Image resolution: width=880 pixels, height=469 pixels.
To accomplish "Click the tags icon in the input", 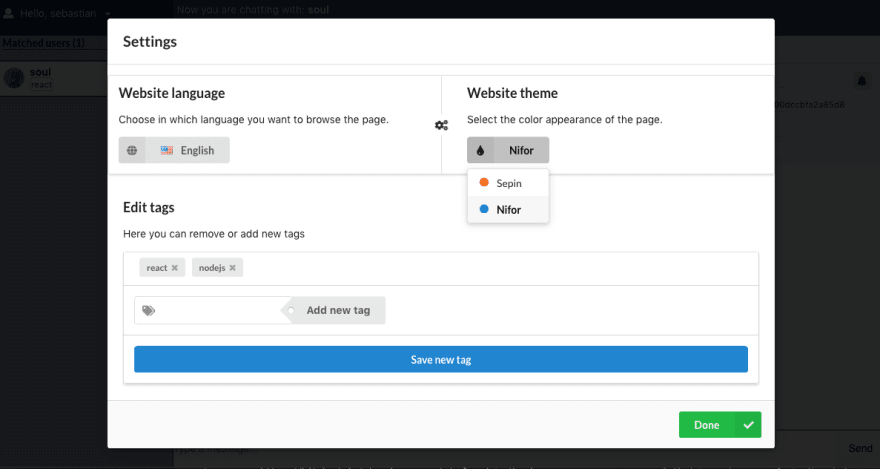I will (x=149, y=310).
